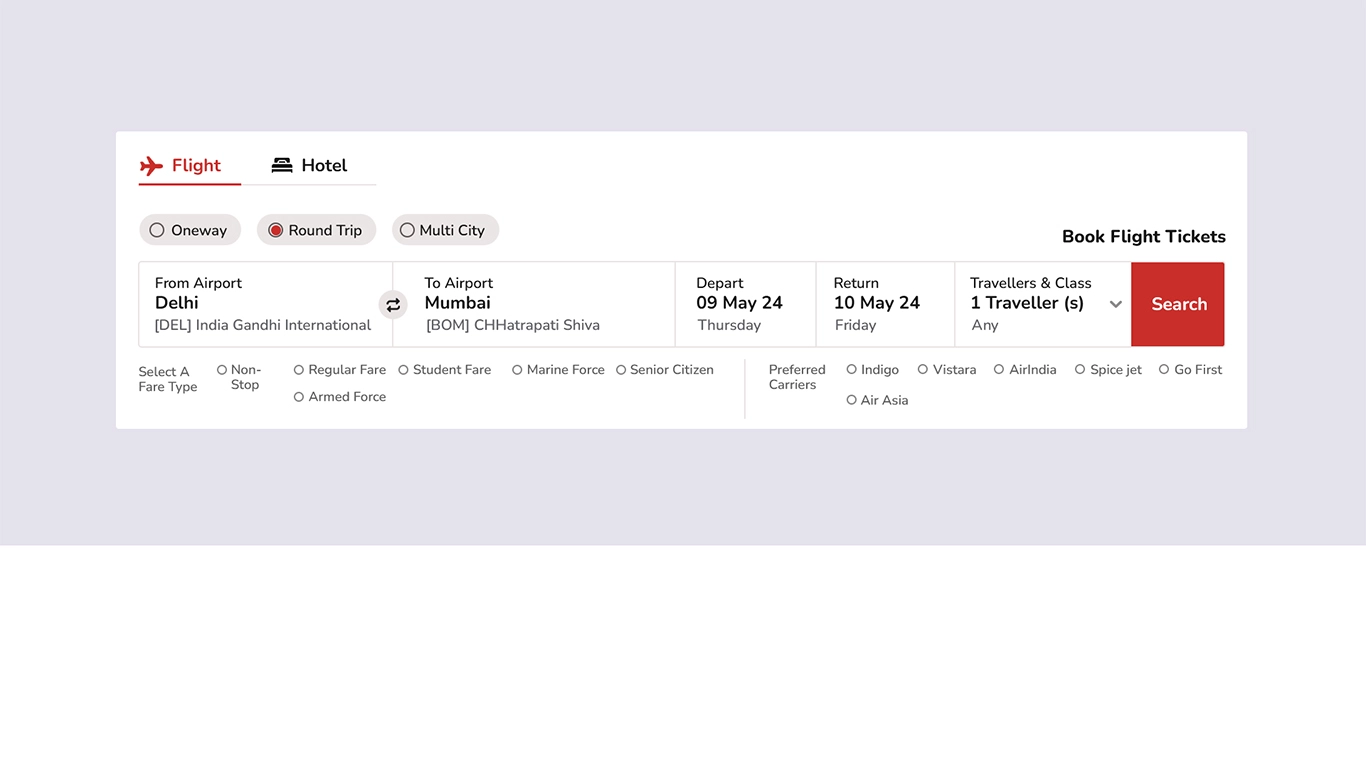Select AirIndia preferred carrier
The width and height of the screenshot is (1366, 768).
tap(997, 369)
